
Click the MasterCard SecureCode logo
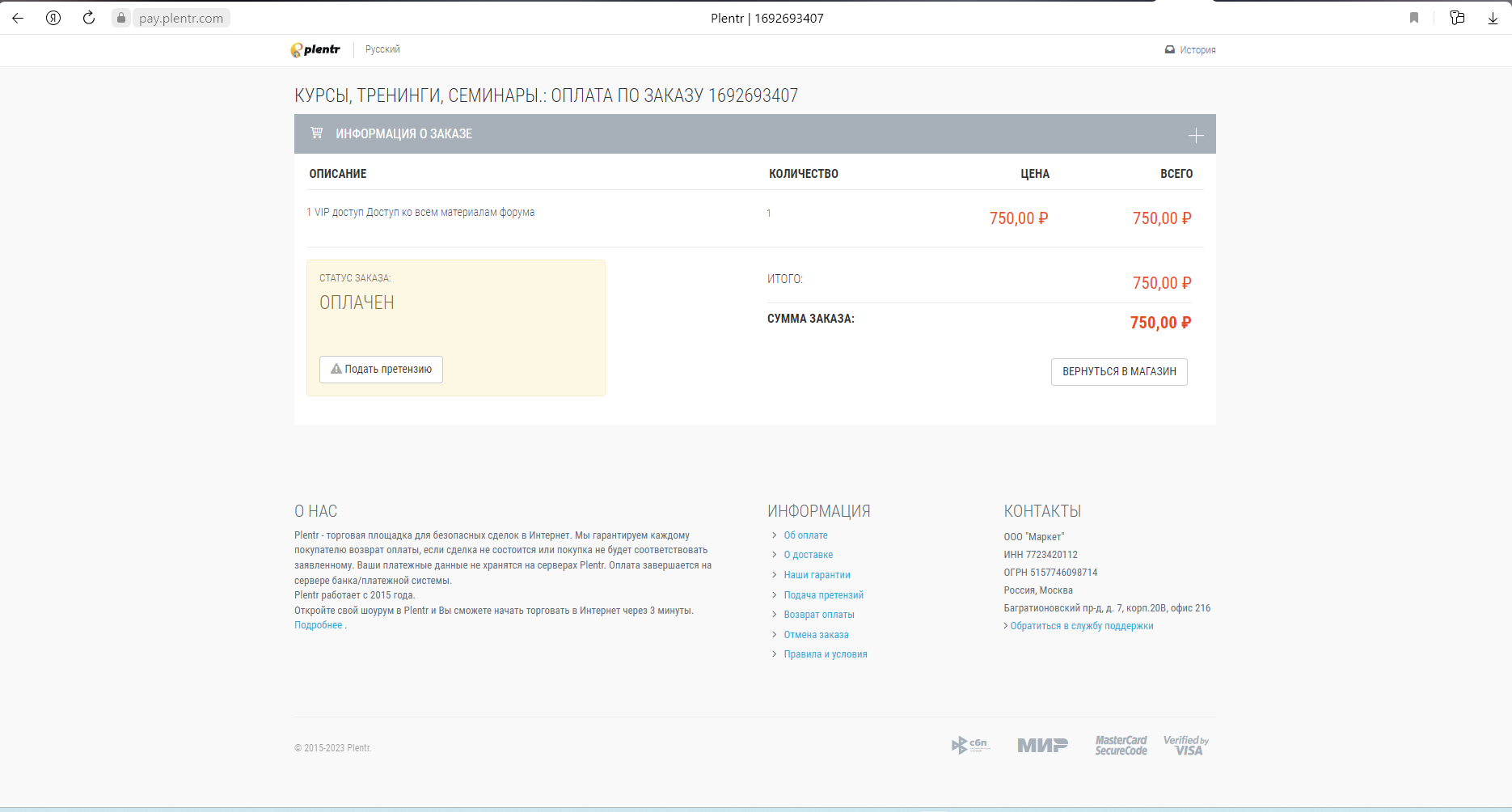click(x=1121, y=745)
